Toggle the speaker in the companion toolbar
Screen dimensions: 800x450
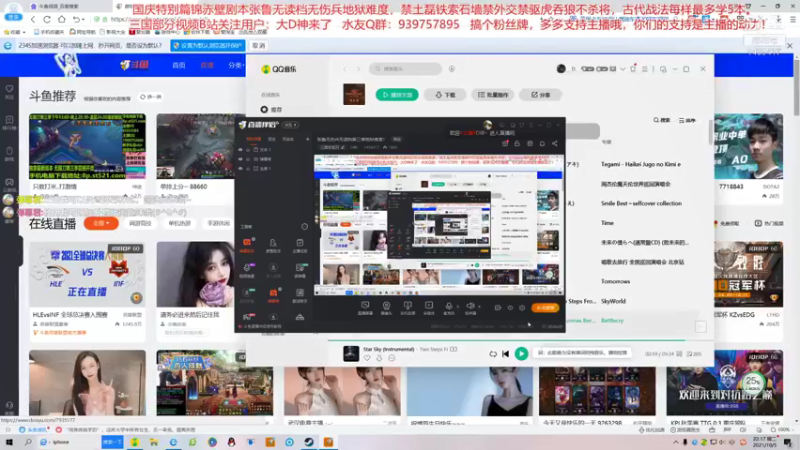pyautogui.click(x=470, y=306)
